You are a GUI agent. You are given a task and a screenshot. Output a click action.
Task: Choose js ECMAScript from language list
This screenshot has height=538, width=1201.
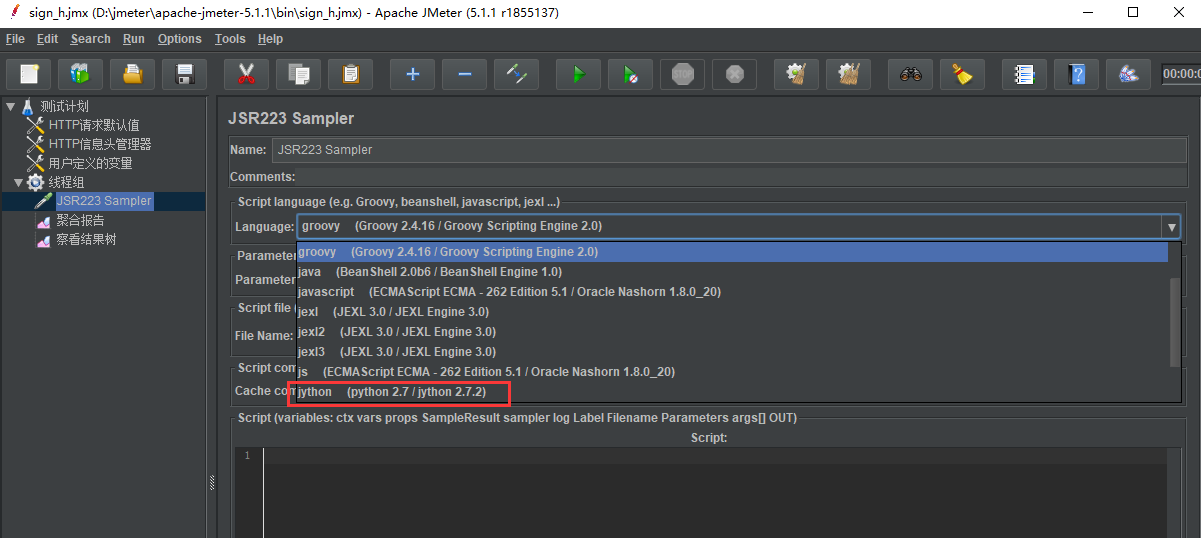click(732, 372)
